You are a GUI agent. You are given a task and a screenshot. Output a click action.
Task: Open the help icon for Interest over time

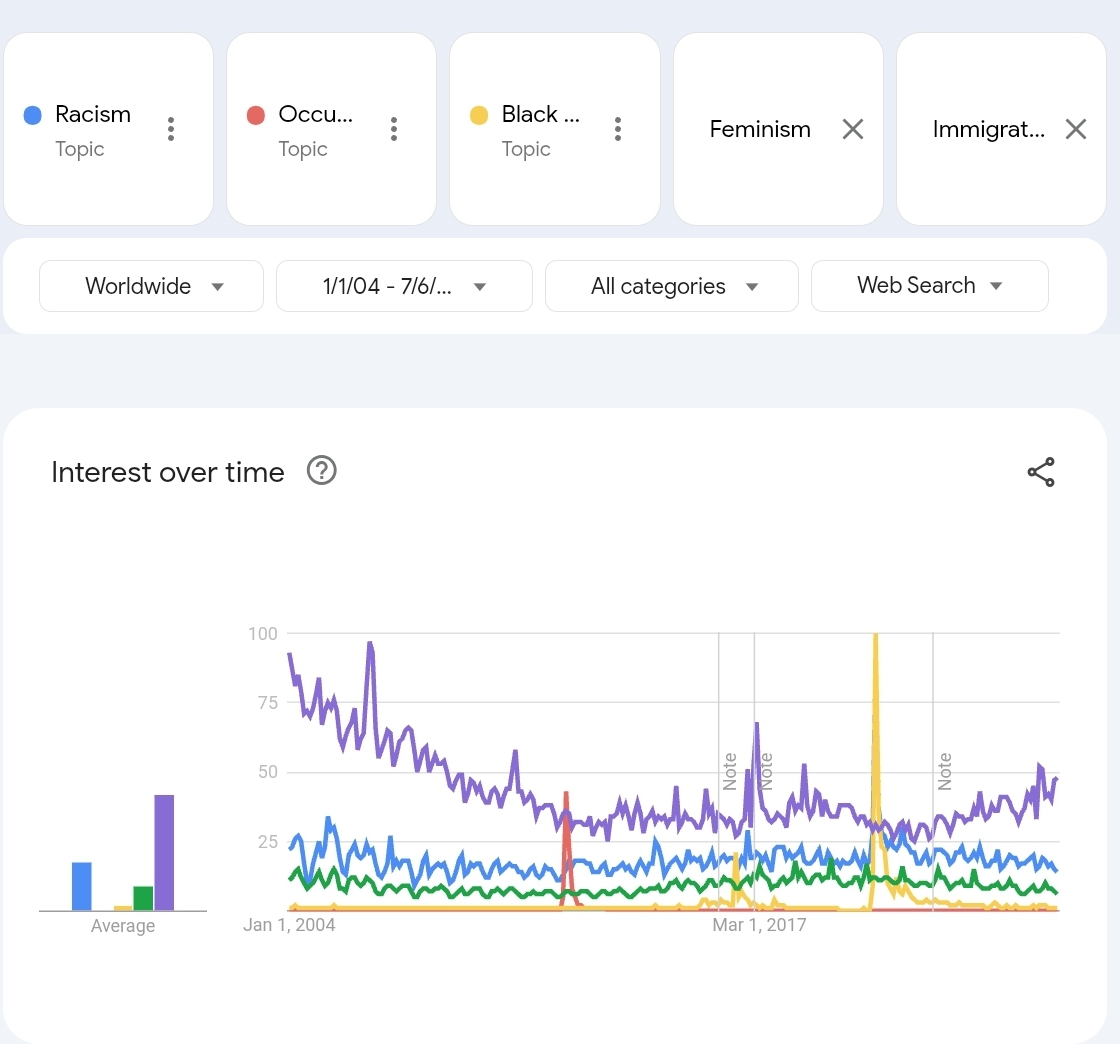[x=321, y=471]
